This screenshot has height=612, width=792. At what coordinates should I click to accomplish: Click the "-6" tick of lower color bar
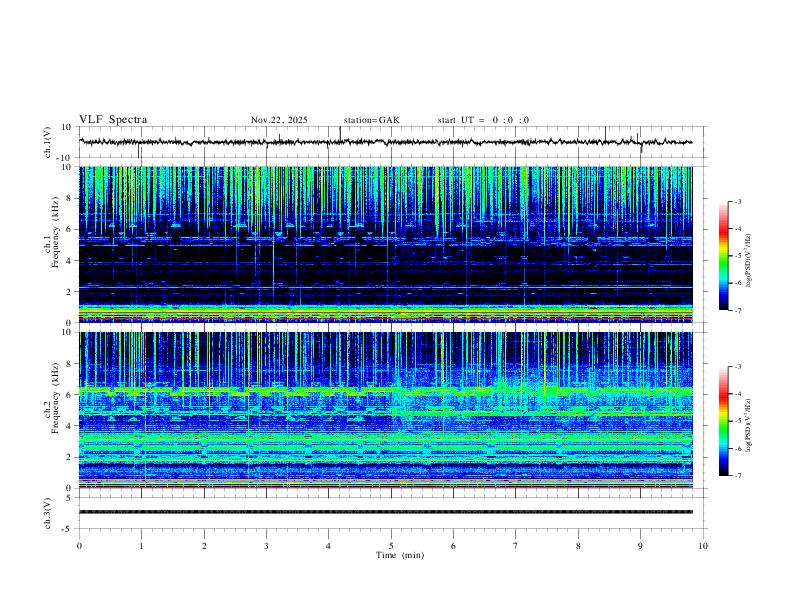click(738, 448)
